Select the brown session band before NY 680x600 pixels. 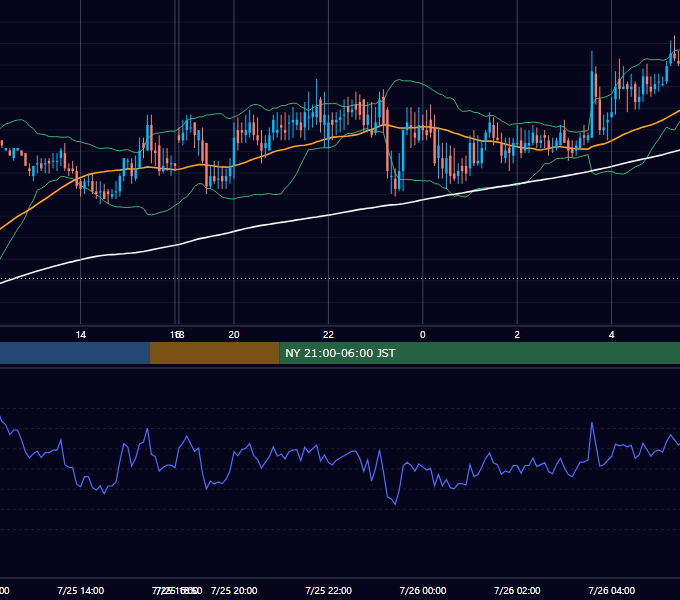214,353
